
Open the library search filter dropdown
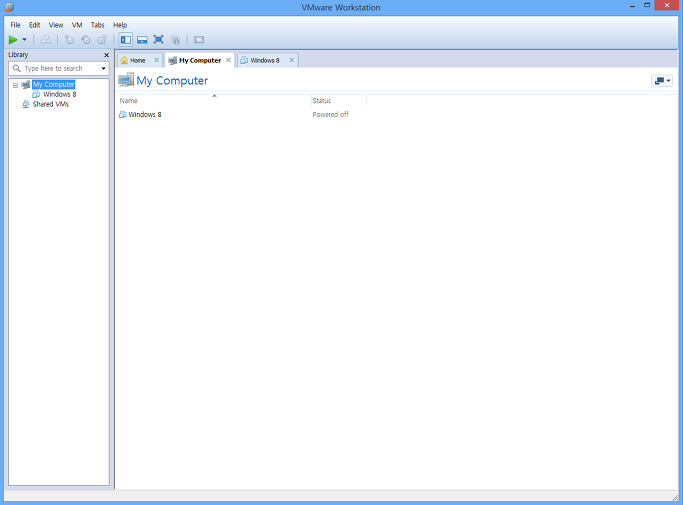pos(104,68)
